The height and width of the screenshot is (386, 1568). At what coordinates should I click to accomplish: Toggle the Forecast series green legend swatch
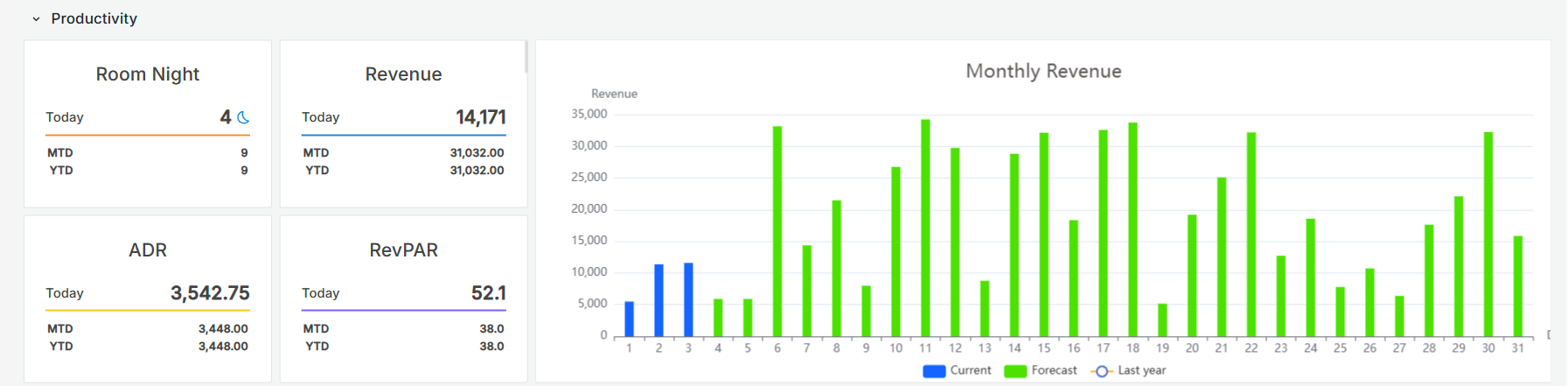pyautogui.click(x=1015, y=371)
